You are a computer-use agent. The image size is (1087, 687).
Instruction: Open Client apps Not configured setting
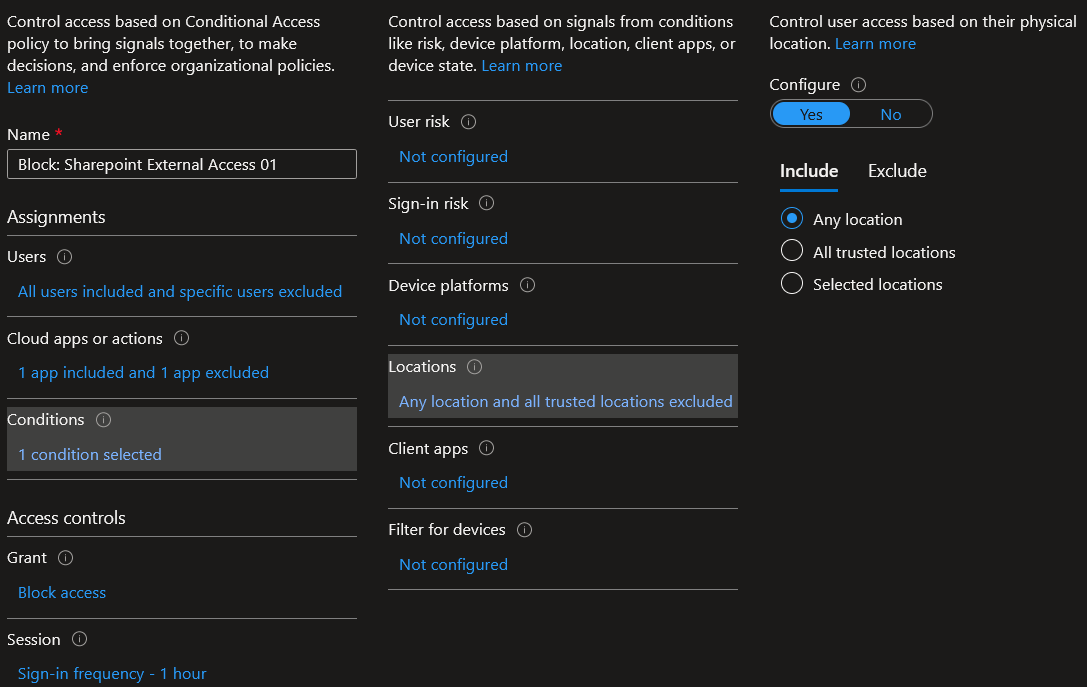(453, 483)
